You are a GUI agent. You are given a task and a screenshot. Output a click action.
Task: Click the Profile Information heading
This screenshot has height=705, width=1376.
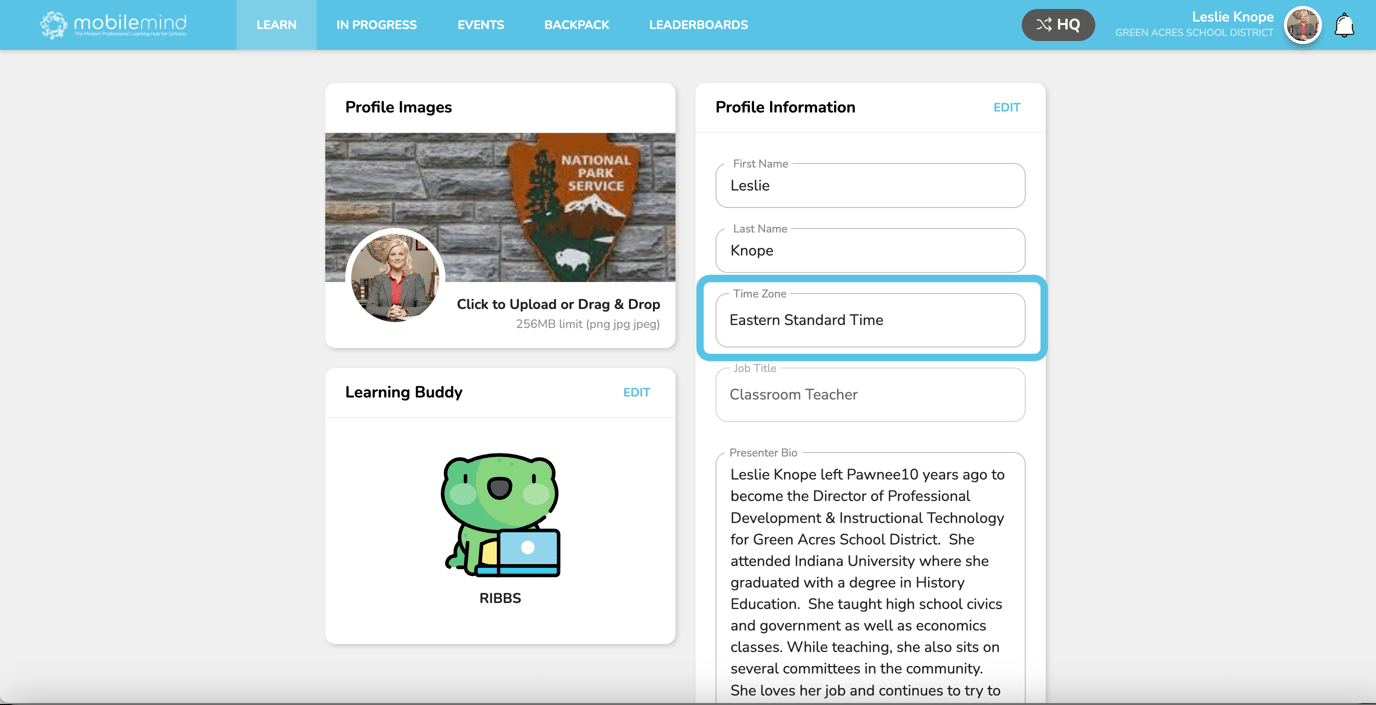785,107
